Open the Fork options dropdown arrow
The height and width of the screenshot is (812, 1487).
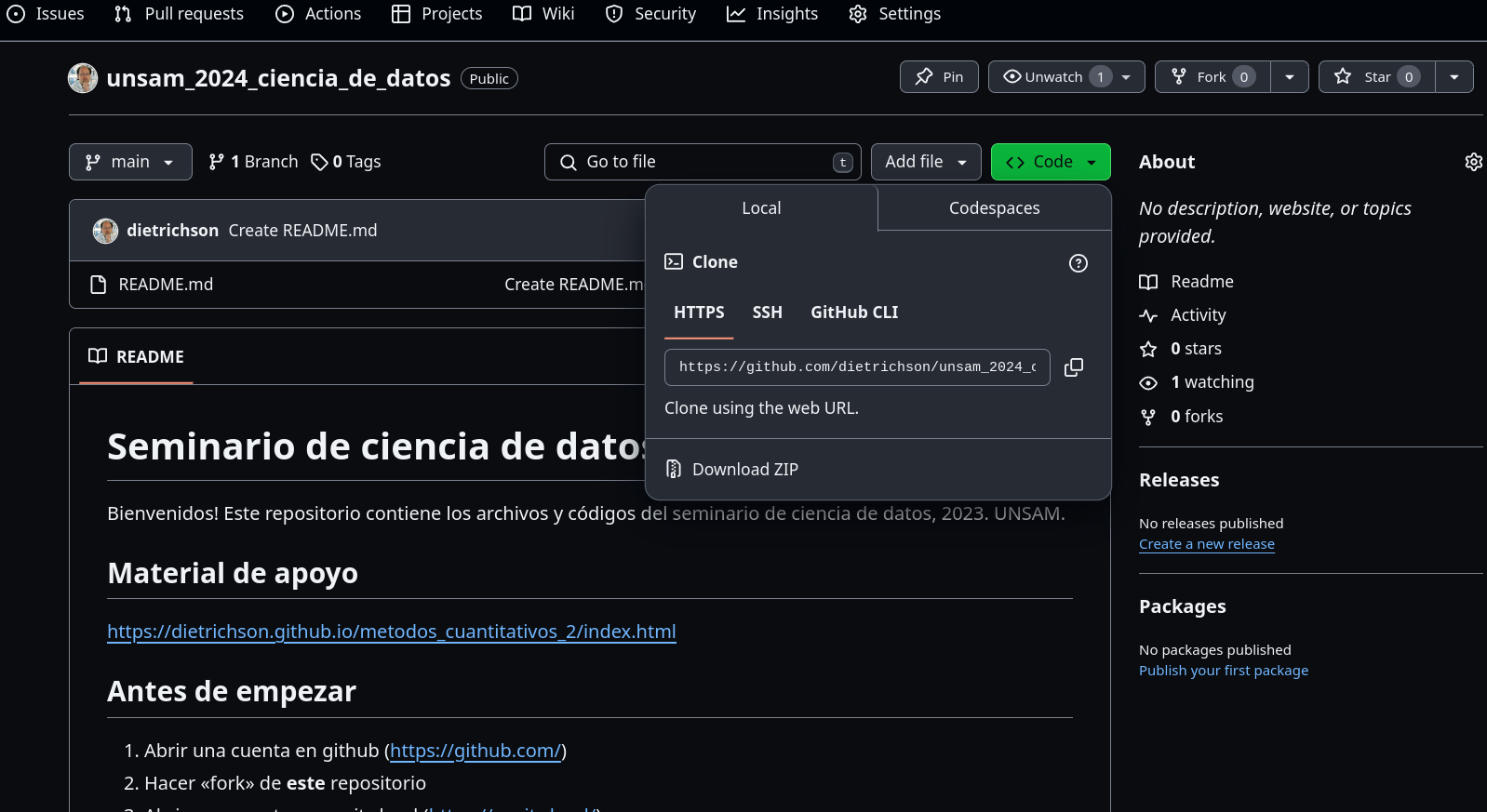click(1289, 77)
